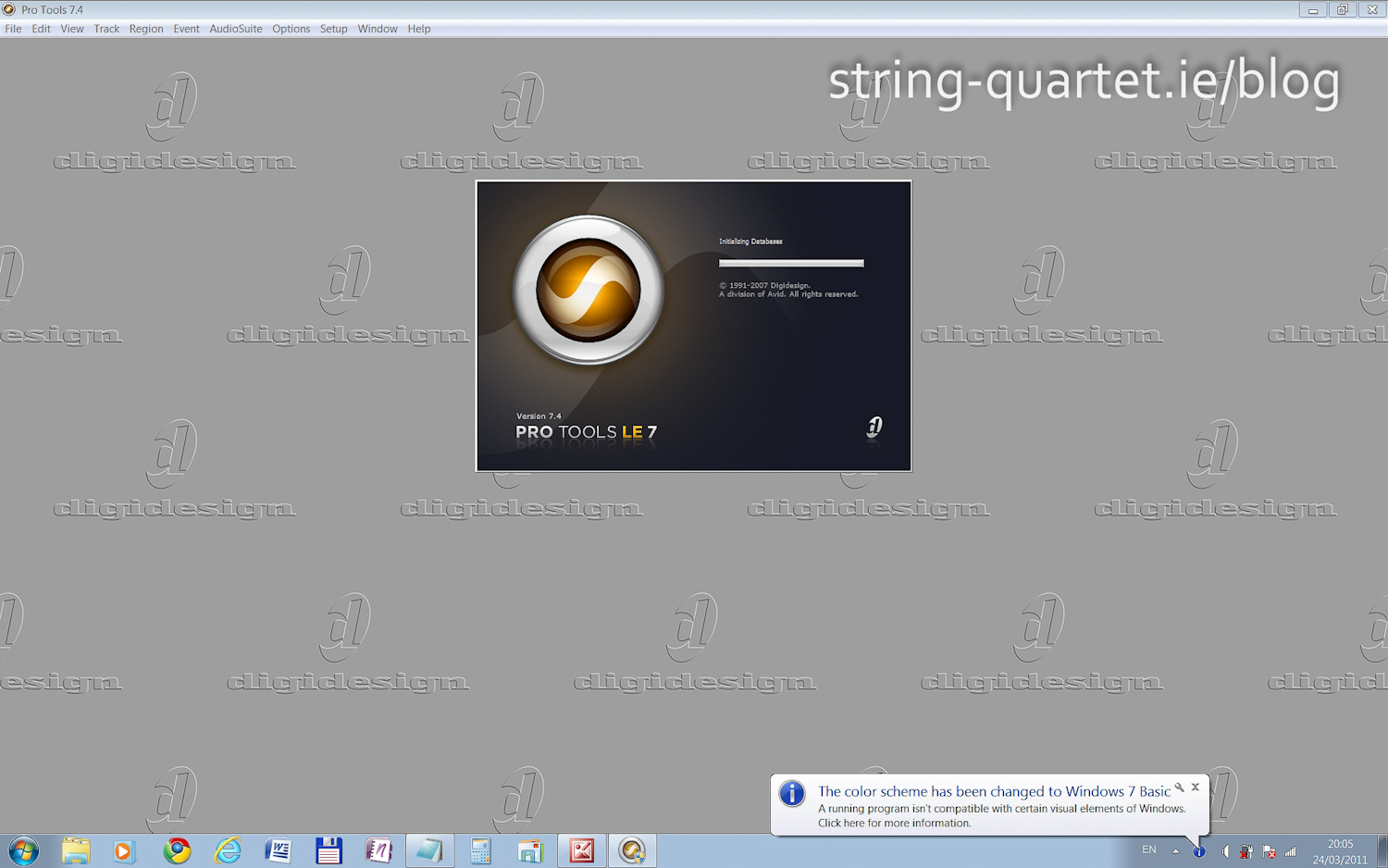Open Calculator from the taskbar
This screenshot has height=868, width=1388.
click(480, 850)
